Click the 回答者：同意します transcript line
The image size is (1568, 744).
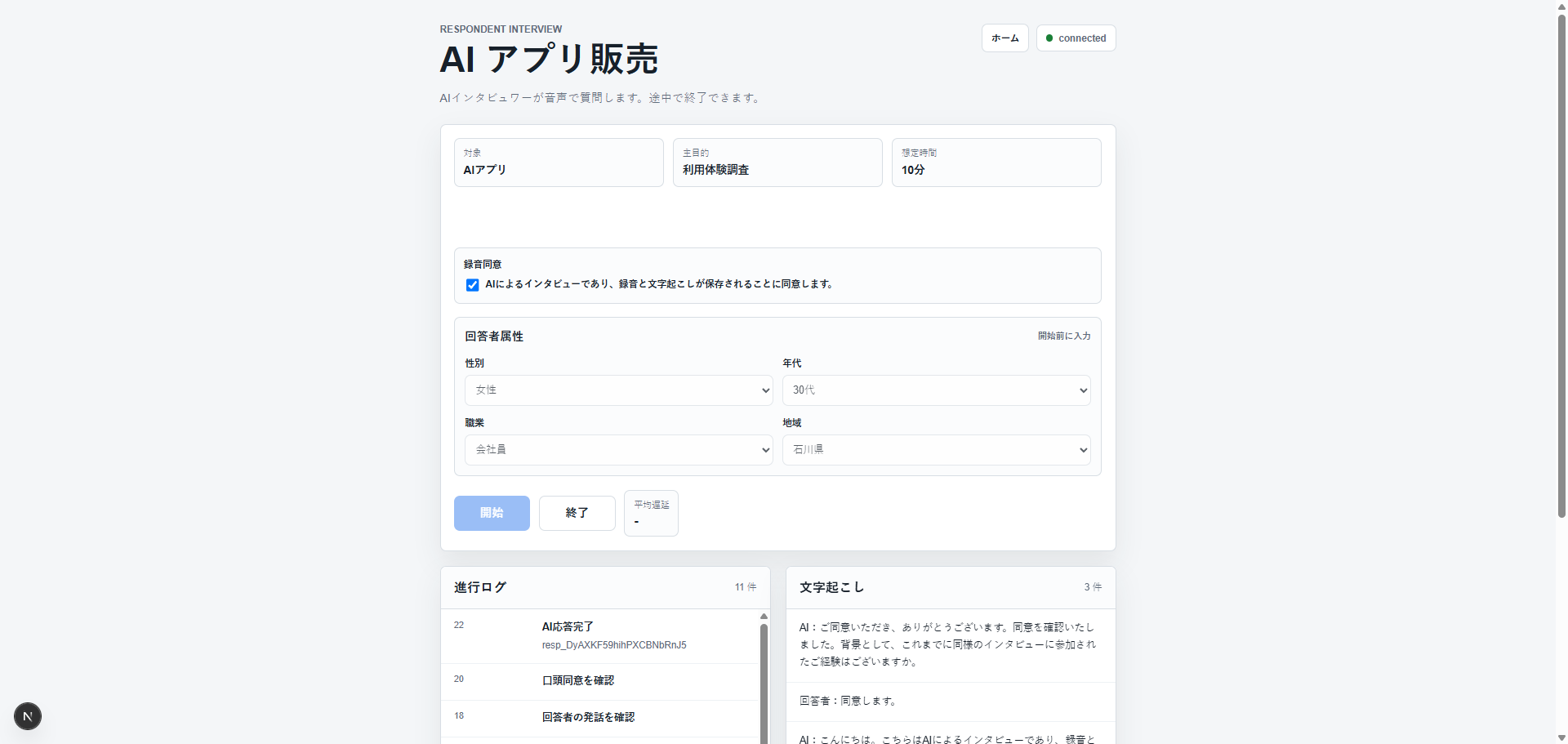point(849,701)
